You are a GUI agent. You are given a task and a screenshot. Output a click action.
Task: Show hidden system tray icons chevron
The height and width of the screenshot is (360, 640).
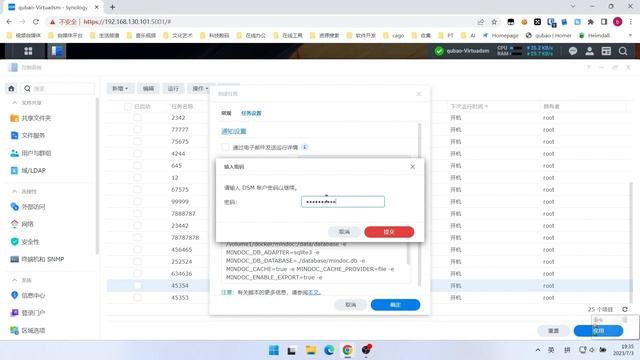tap(538, 350)
